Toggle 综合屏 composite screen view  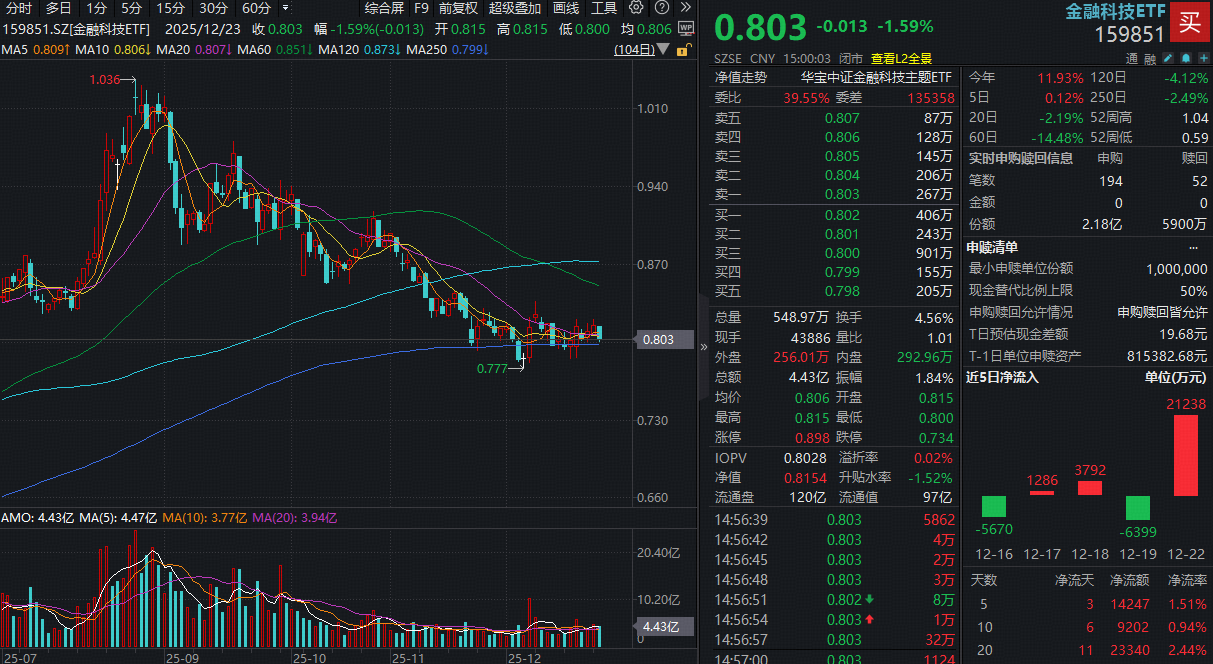click(x=384, y=8)
